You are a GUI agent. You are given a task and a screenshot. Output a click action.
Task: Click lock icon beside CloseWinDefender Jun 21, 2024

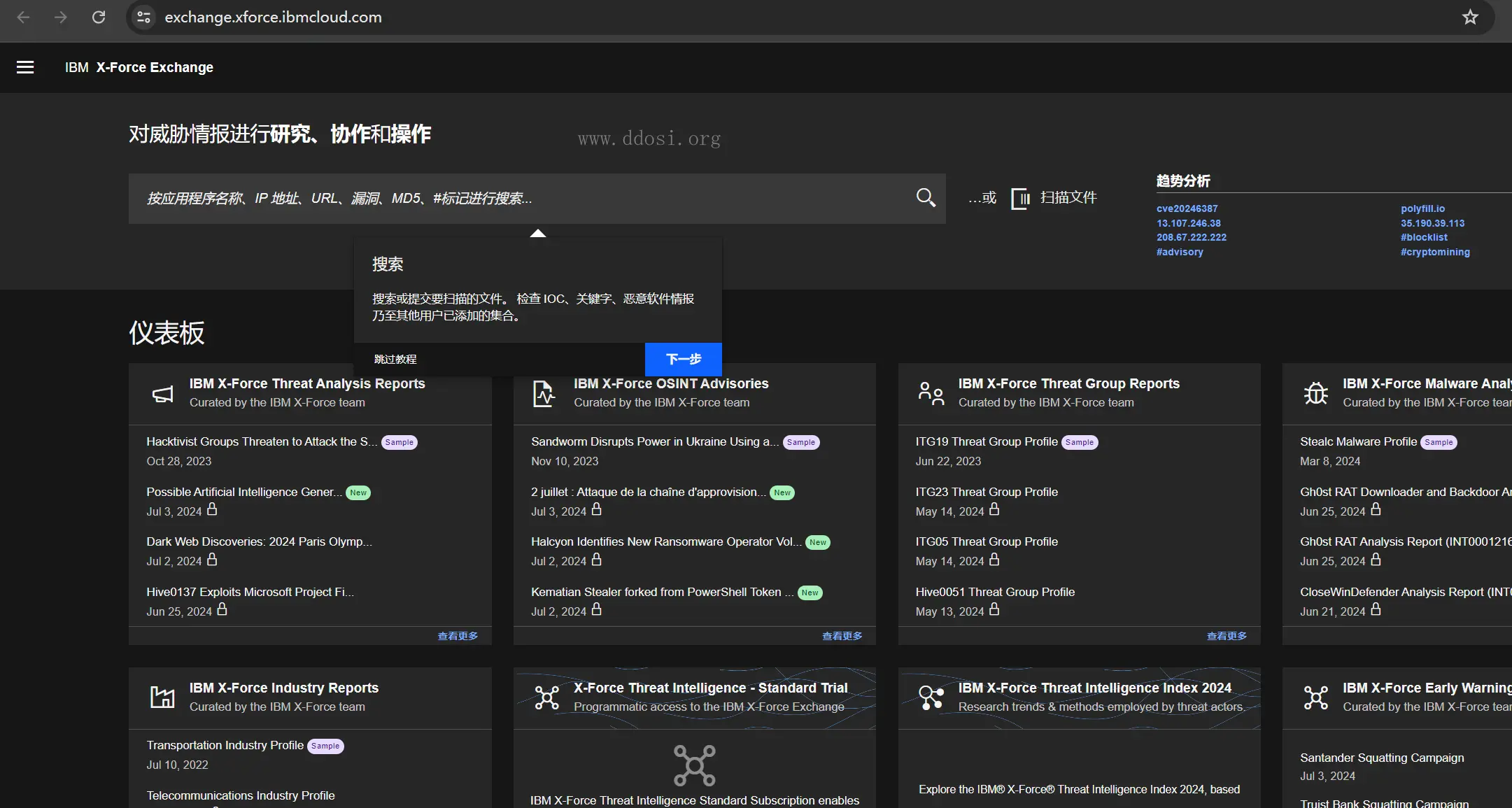coord(1376,609)
